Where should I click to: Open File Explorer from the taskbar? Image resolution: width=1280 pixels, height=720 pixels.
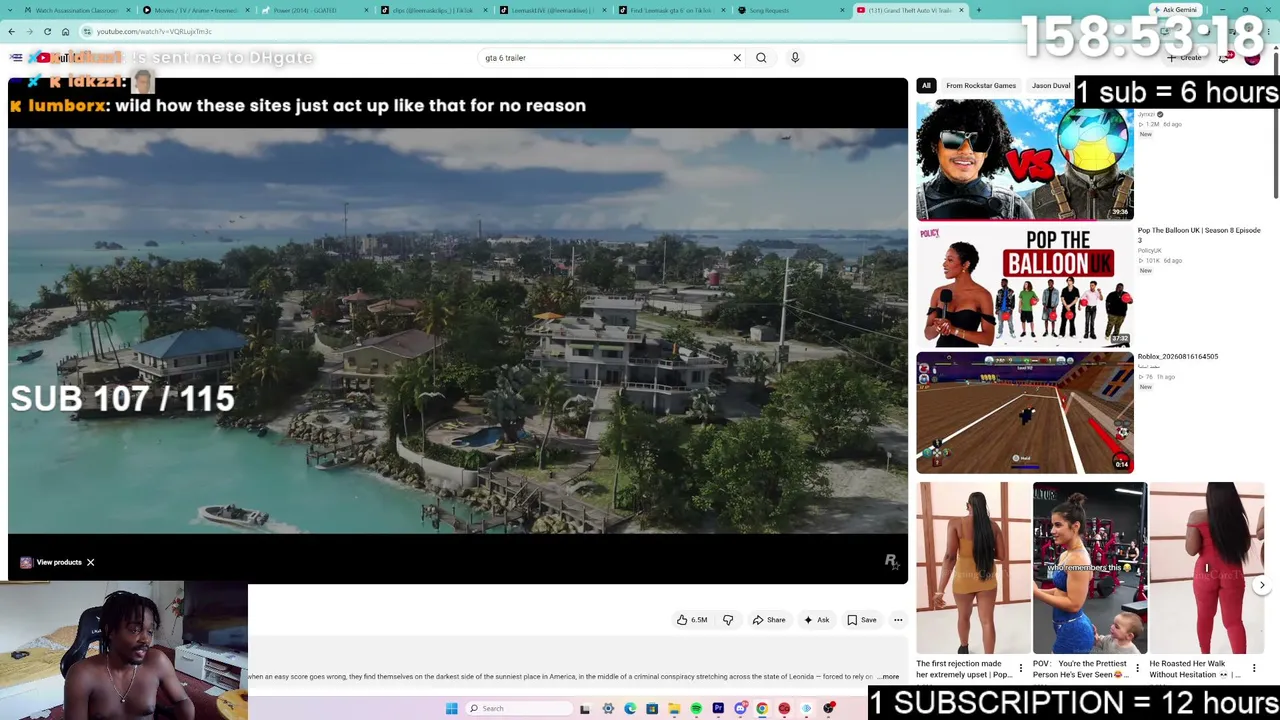click(x=674, y=709)
